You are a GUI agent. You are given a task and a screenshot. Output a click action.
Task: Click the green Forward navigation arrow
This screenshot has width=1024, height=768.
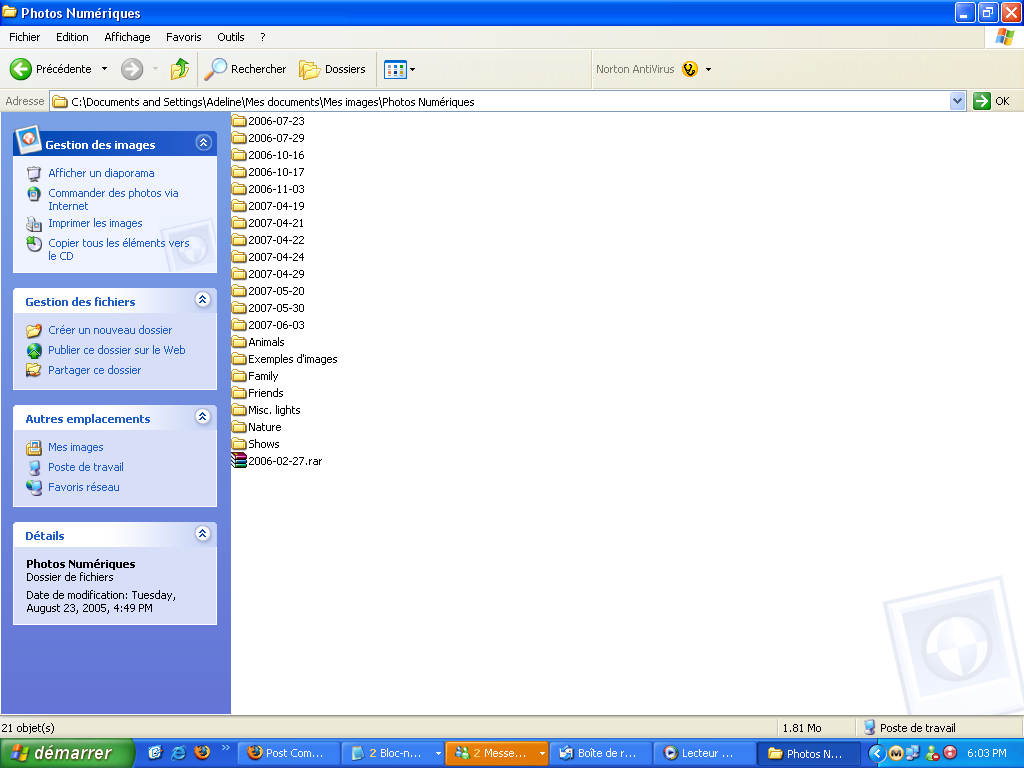click(x=132, y=69)
